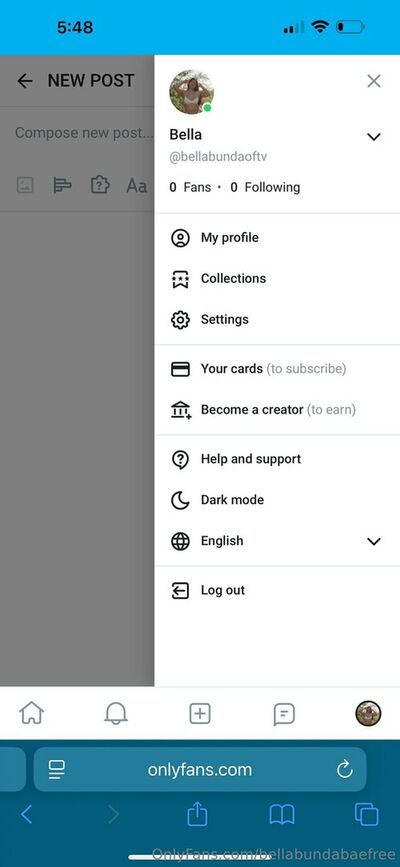Open My profile

click(277, 238)
